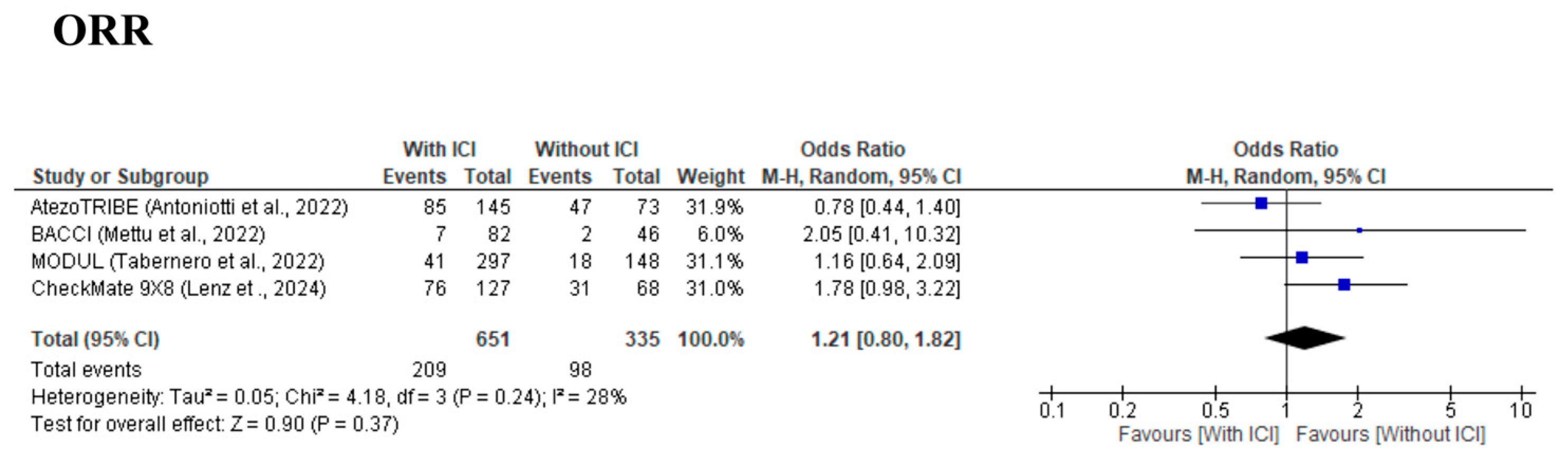Click the small BACCI blue point marker
Screen dimensions: 1568x458
pyautogui.click(x=1359, y=230)
